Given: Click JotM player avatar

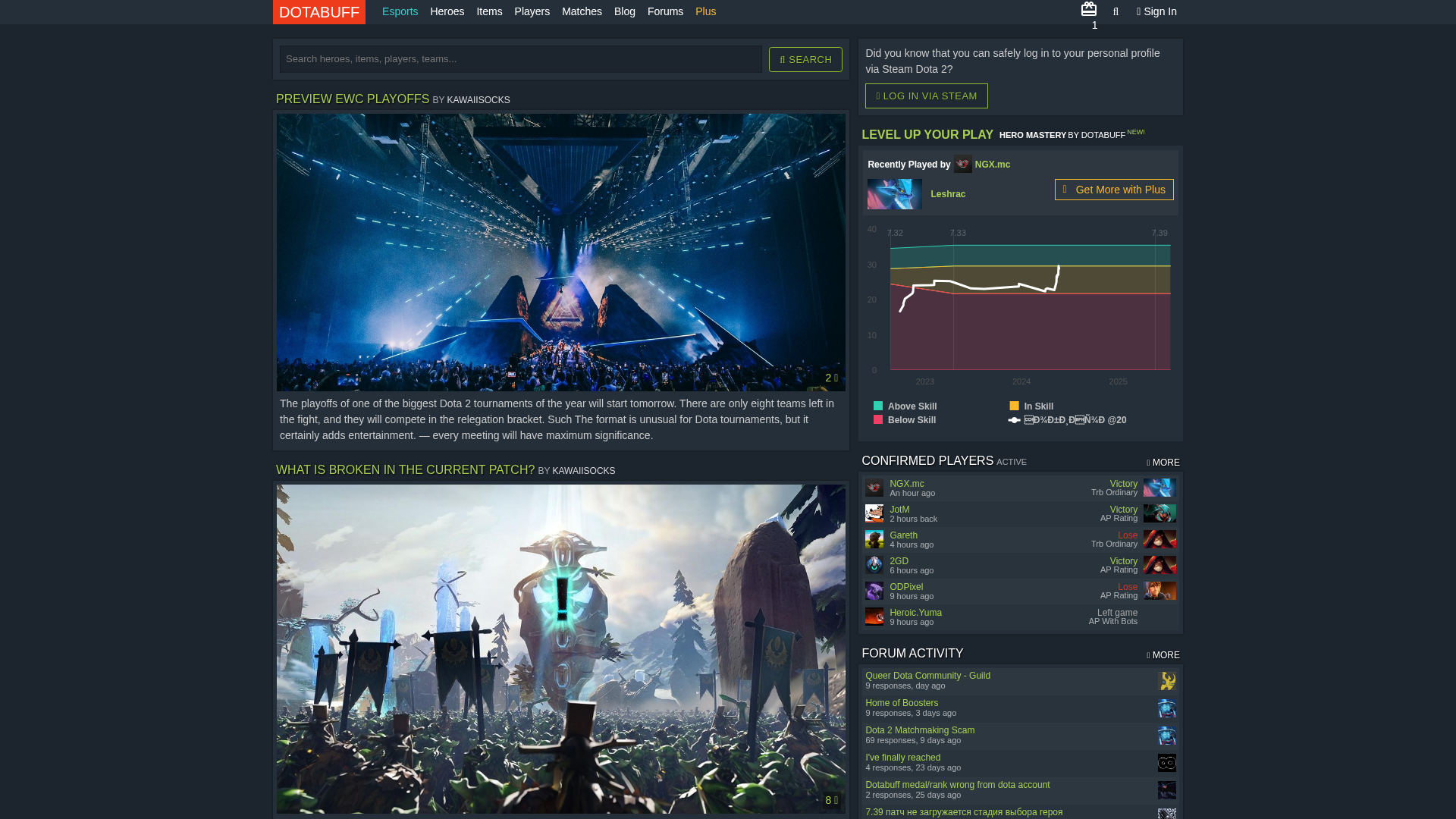Looking at the screenshot, I should coord(874,513).
